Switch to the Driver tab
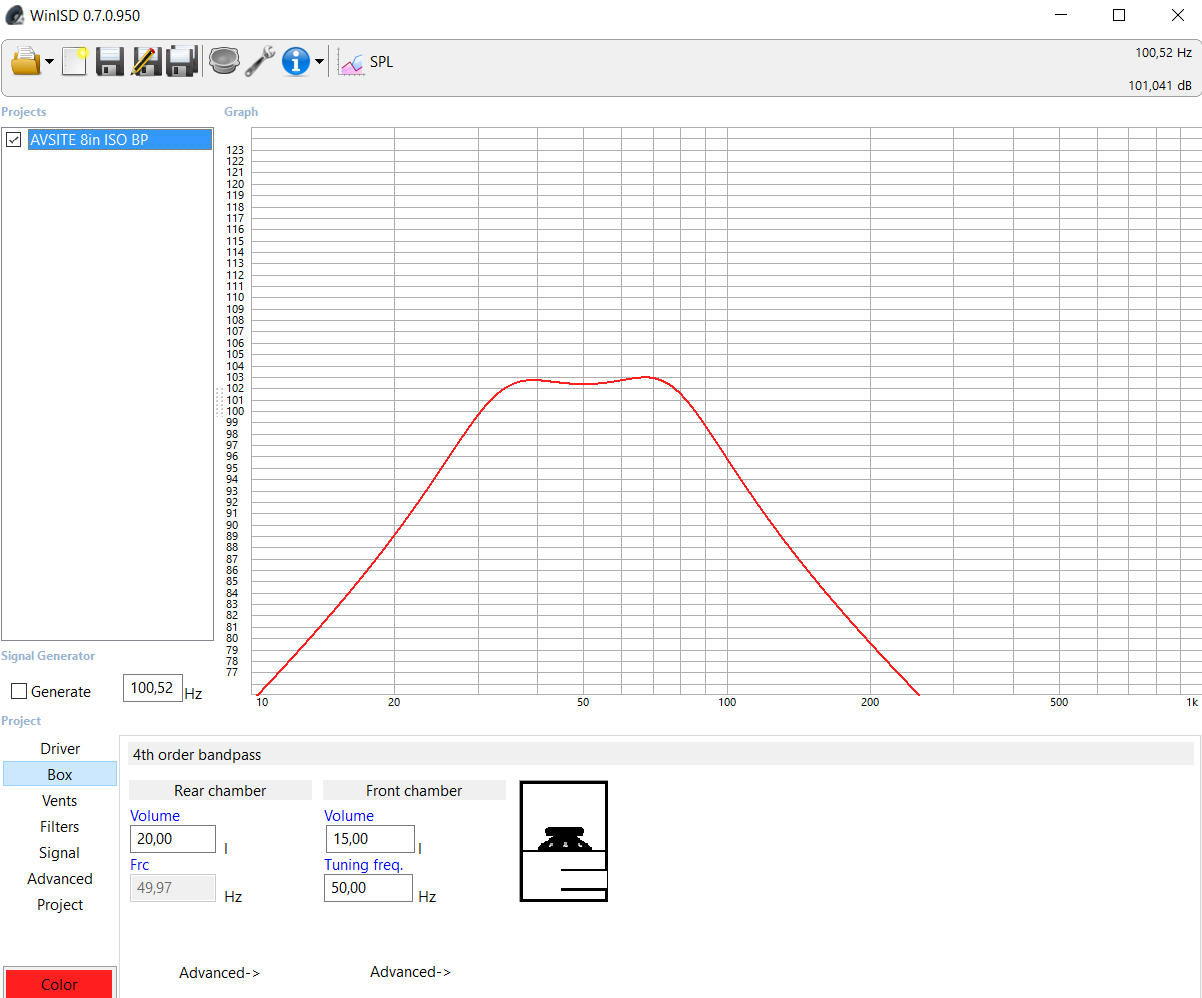Screen dimensions: 1202x998 click(x=60, y=749)
